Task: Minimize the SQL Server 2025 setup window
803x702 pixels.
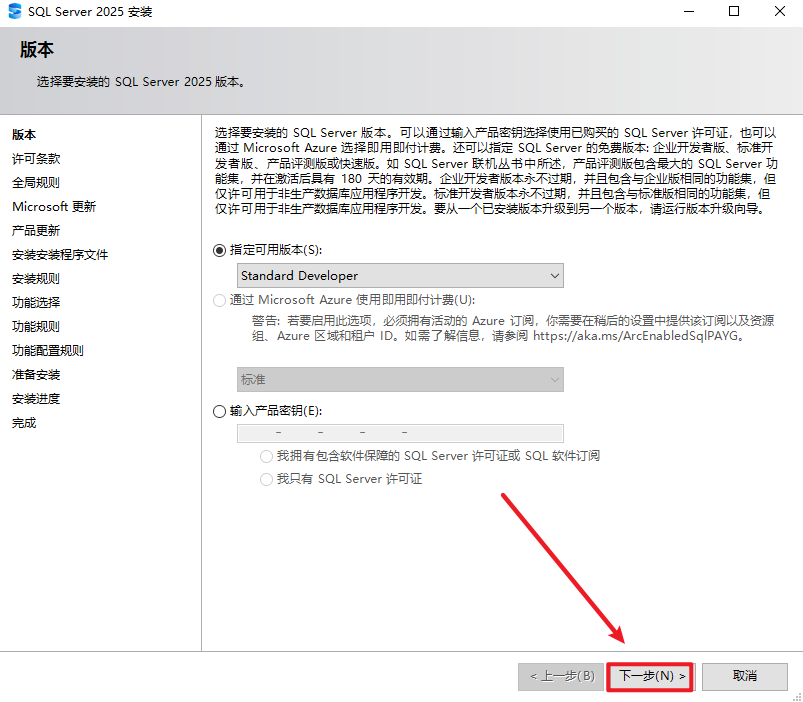Action: click(689, 12)
